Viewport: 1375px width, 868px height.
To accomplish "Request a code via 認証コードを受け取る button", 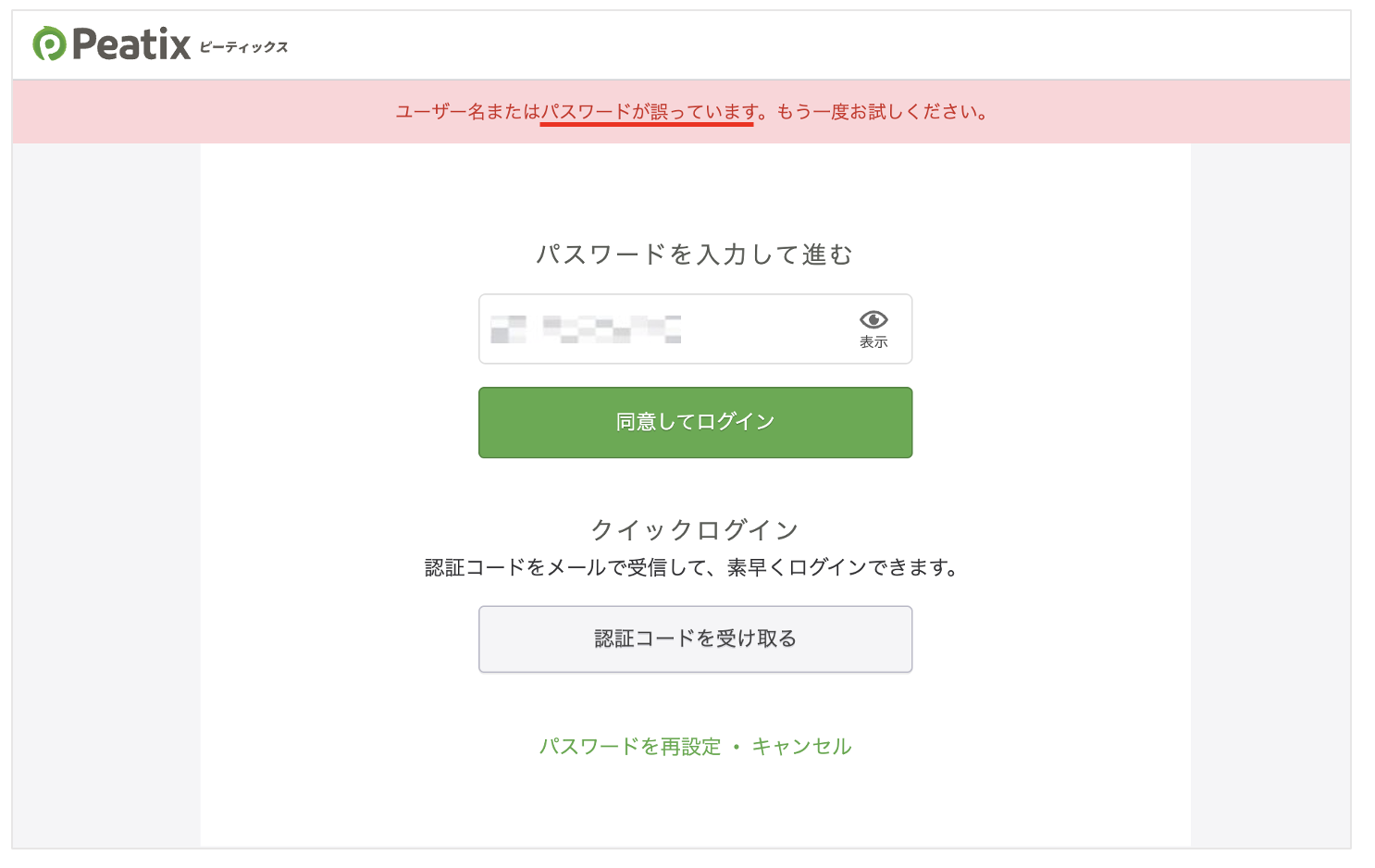I will click(695, 639).
